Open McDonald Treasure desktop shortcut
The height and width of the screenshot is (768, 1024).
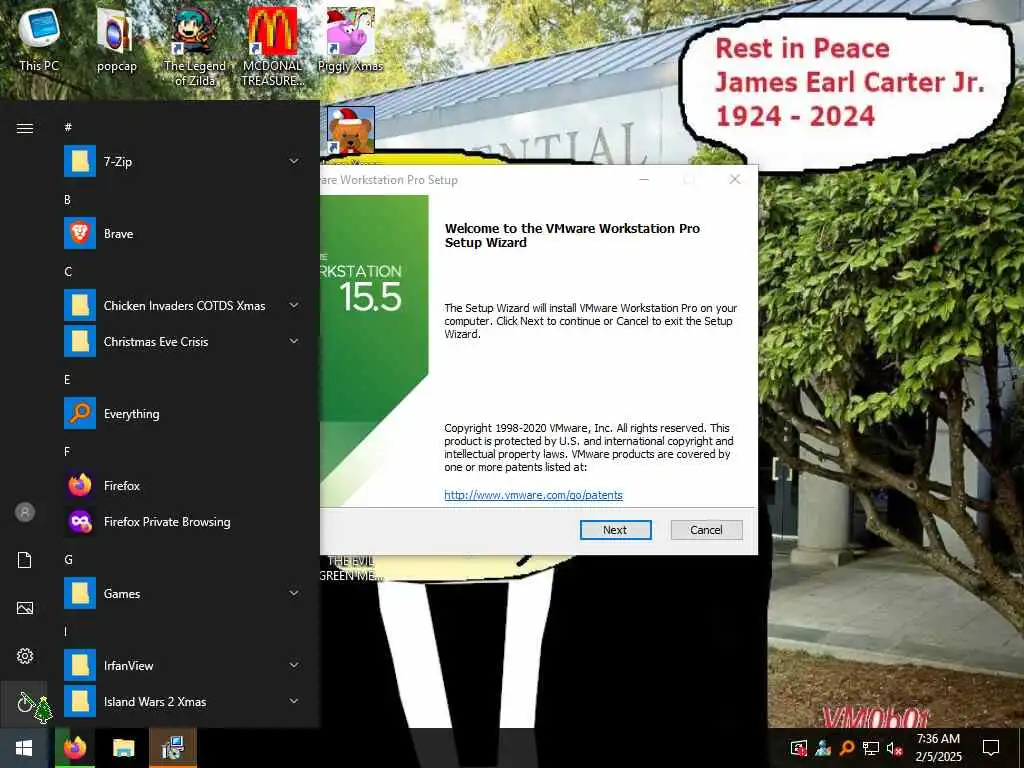coord(272,46)
